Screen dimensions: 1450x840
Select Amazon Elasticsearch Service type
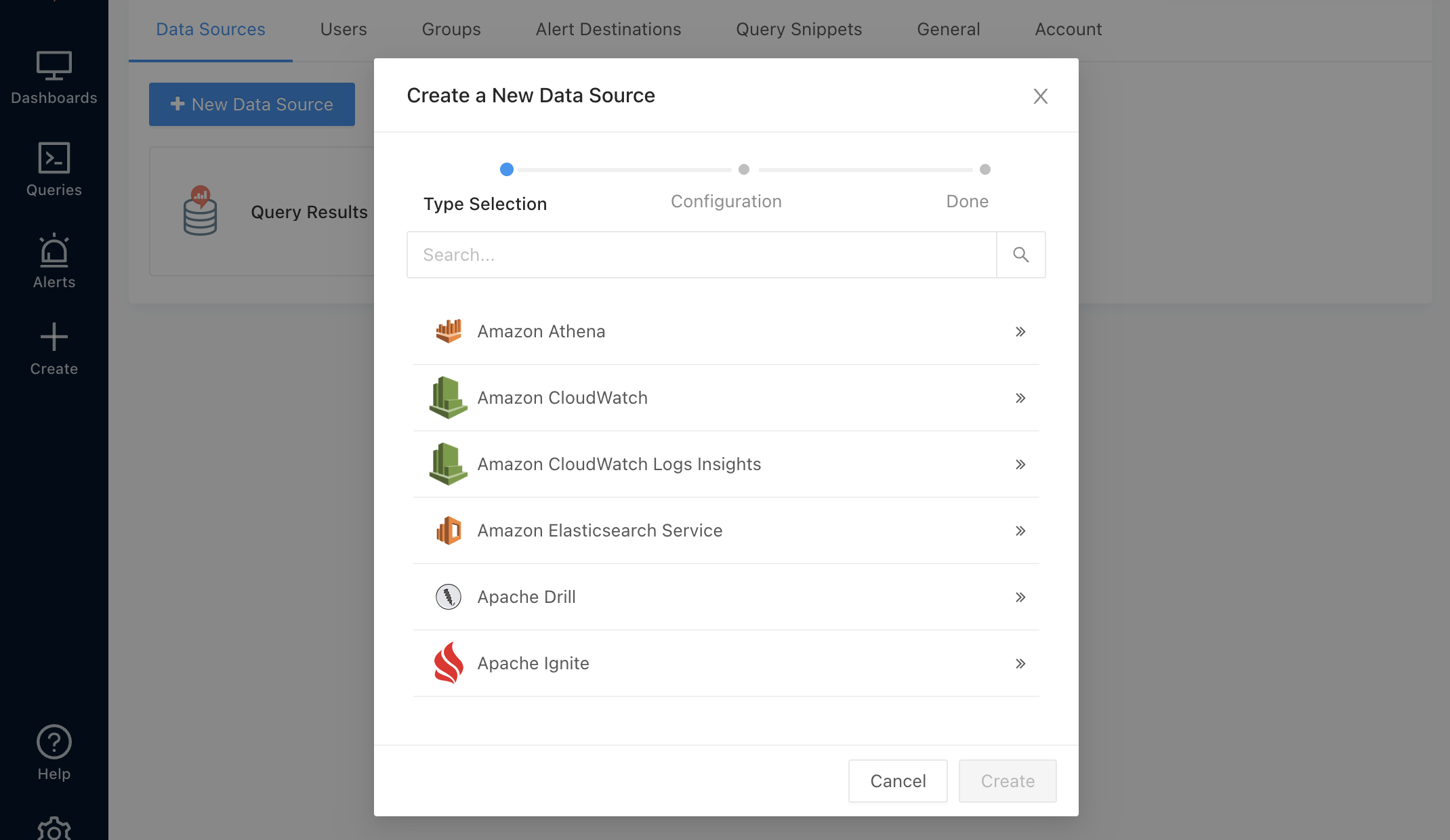[726, 530]
